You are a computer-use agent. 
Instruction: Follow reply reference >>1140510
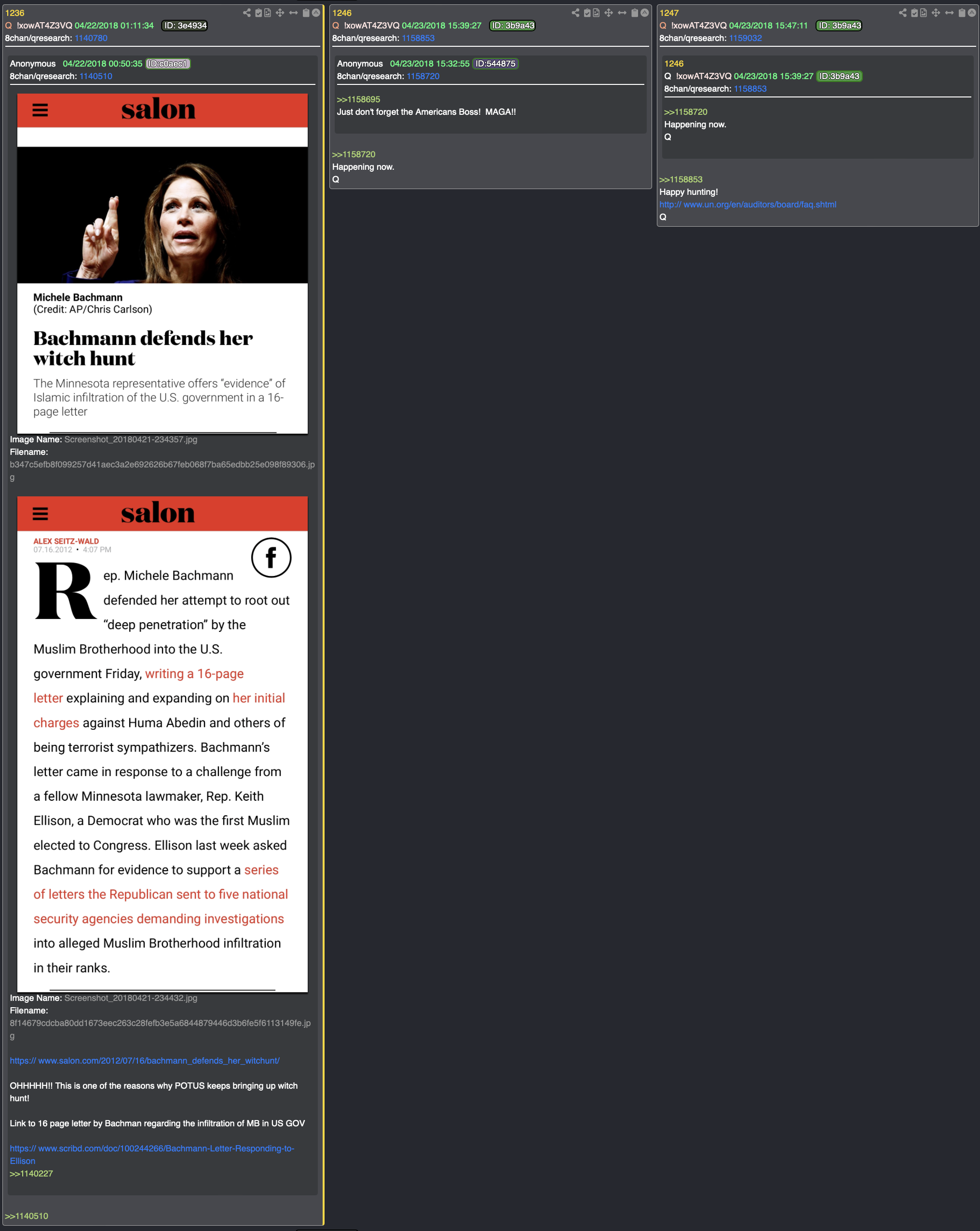[27, 1216]
